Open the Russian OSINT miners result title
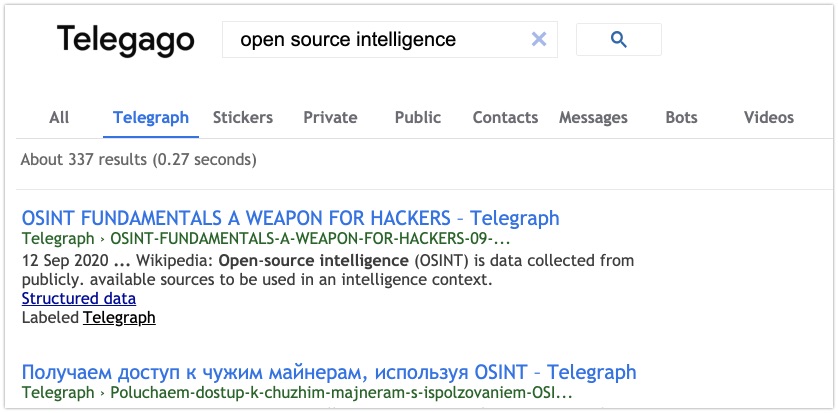This screenshot has width=838, height=413. (x=329, y=373)
